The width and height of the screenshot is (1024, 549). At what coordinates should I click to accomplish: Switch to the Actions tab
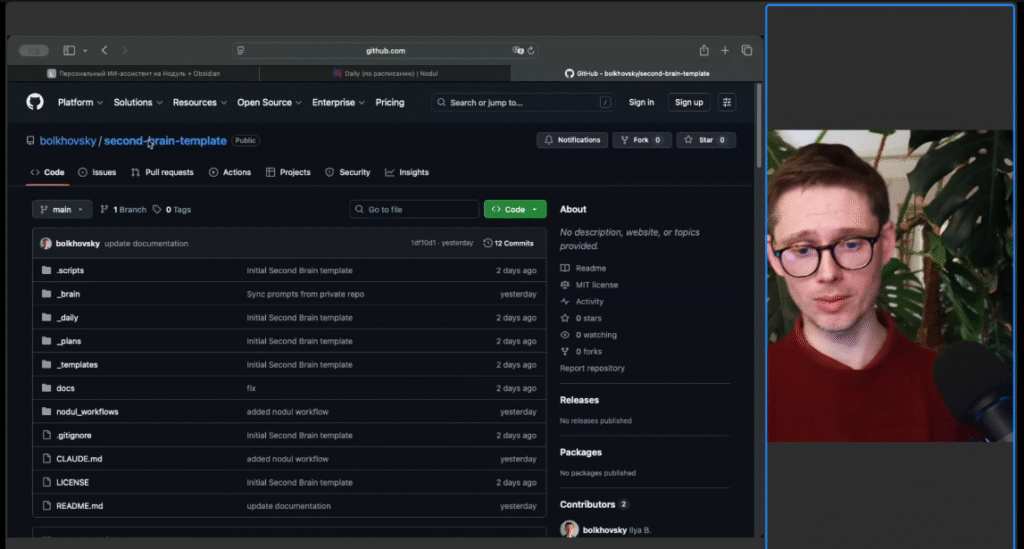pos(230,172)
